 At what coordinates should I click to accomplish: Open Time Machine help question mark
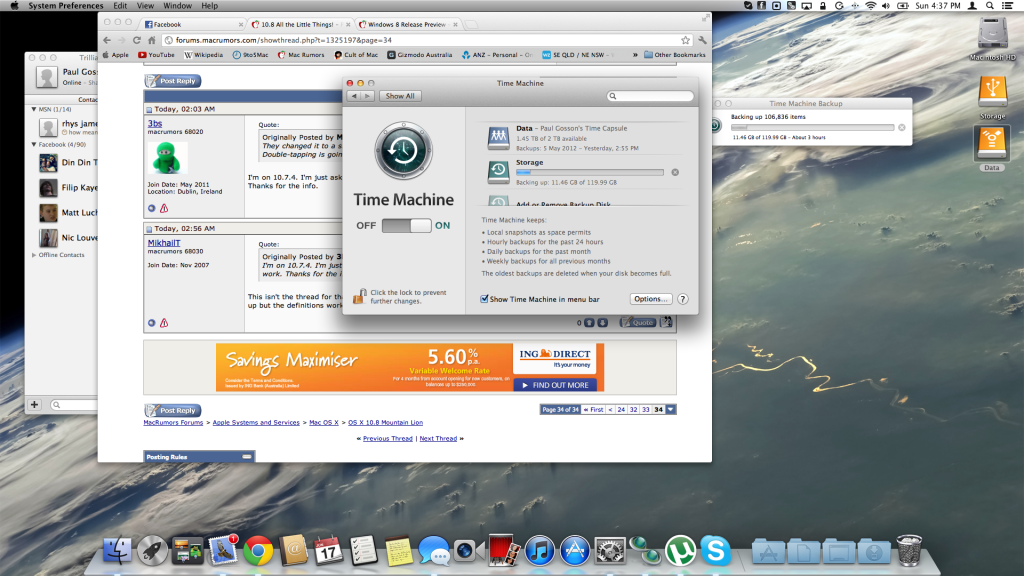click(x=682, y=299)
